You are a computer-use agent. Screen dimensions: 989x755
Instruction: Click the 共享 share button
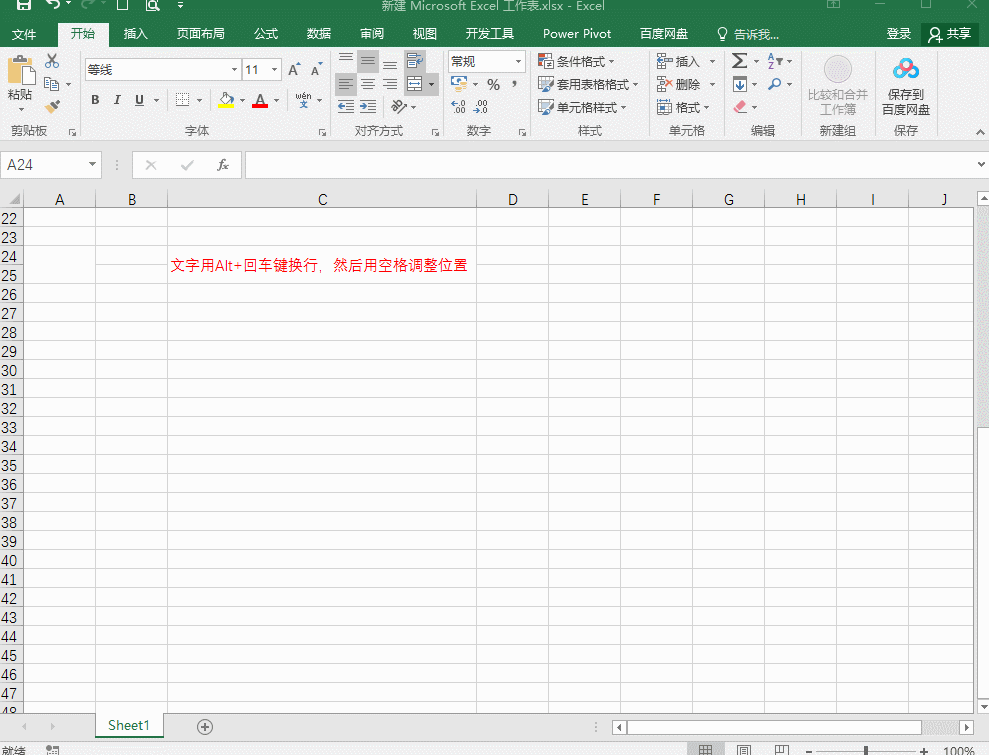coord(949,33)
